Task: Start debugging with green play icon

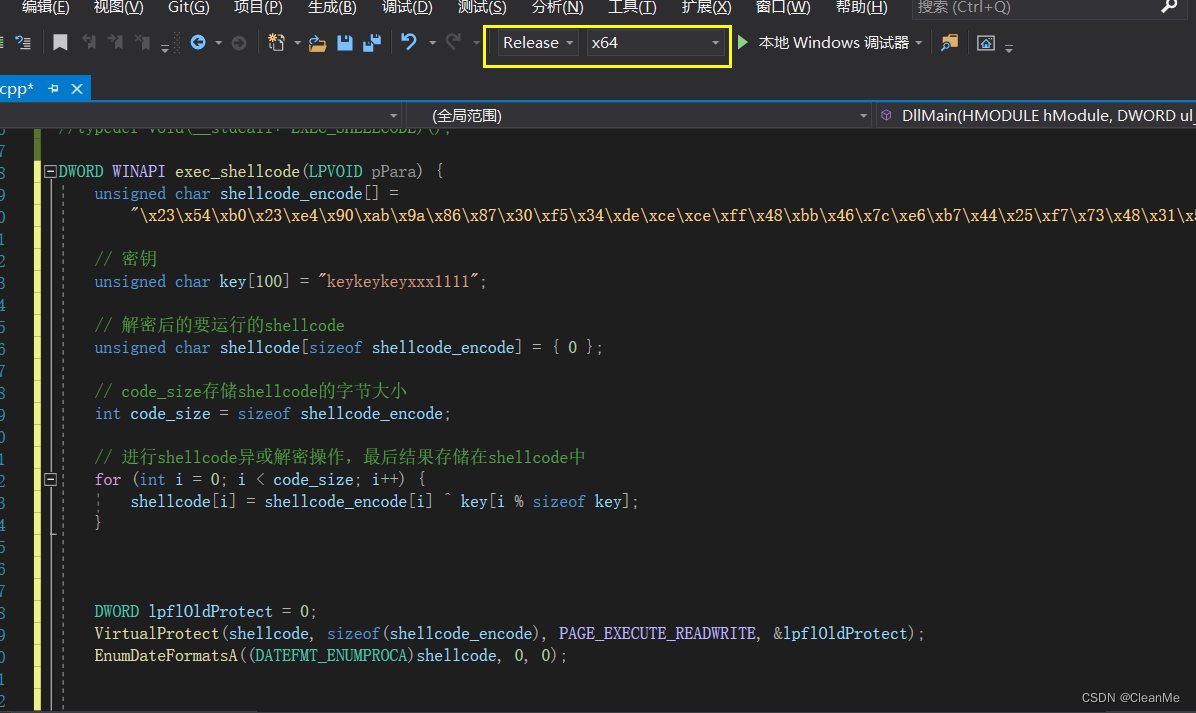Action: (x=743, y=43)
